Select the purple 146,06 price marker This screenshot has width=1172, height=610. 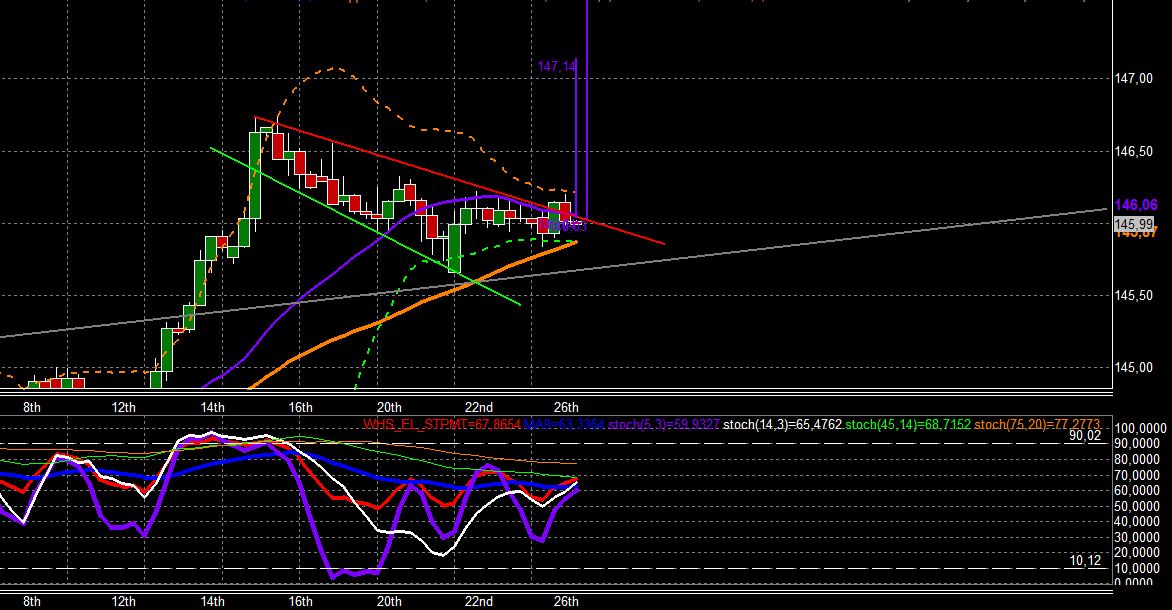1135,205
